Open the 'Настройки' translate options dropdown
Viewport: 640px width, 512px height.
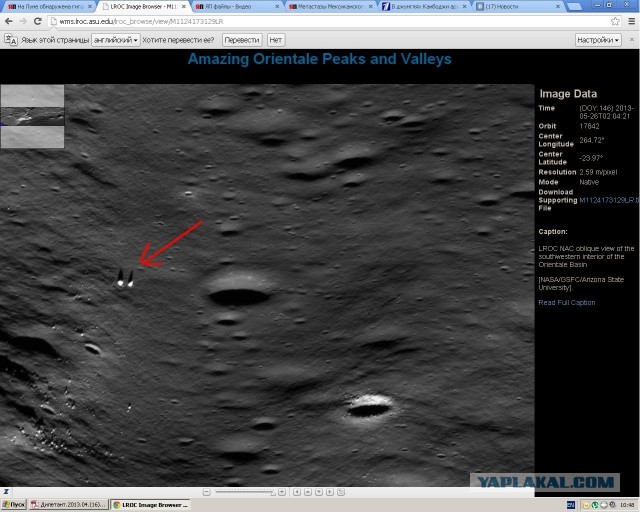(598, 40)
